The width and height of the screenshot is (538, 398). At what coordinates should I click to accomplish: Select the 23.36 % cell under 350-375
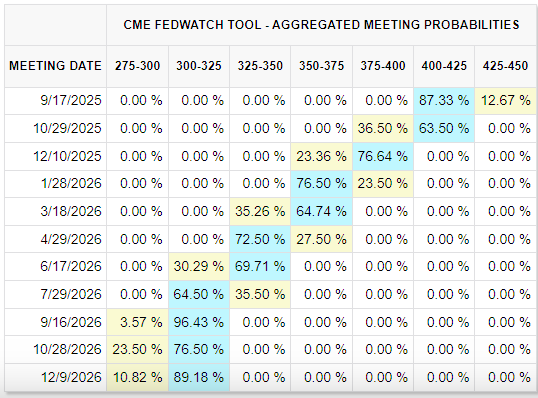[321, 156]
